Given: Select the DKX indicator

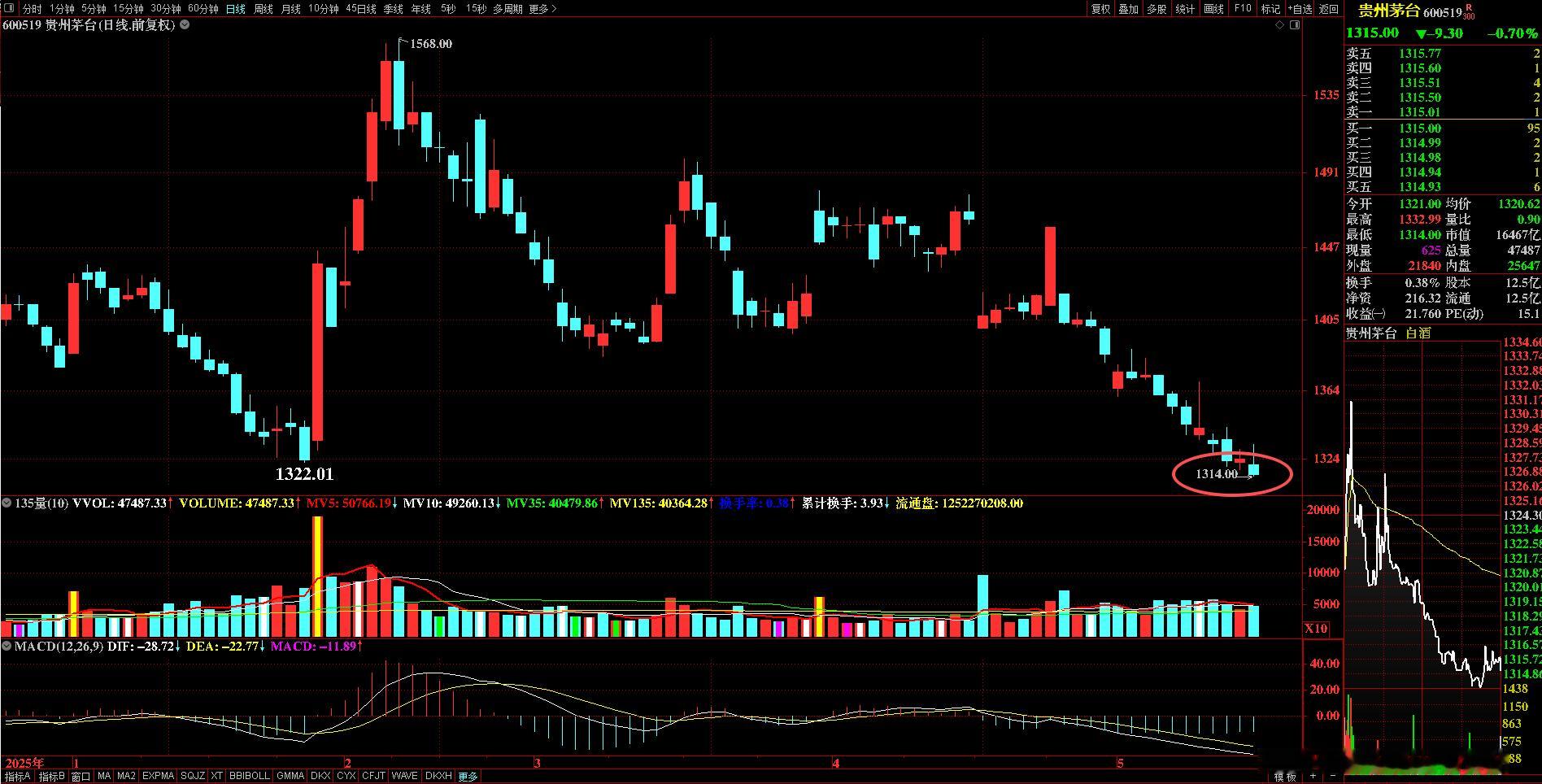Looking at the screenshot, I should tap(320, 777).
